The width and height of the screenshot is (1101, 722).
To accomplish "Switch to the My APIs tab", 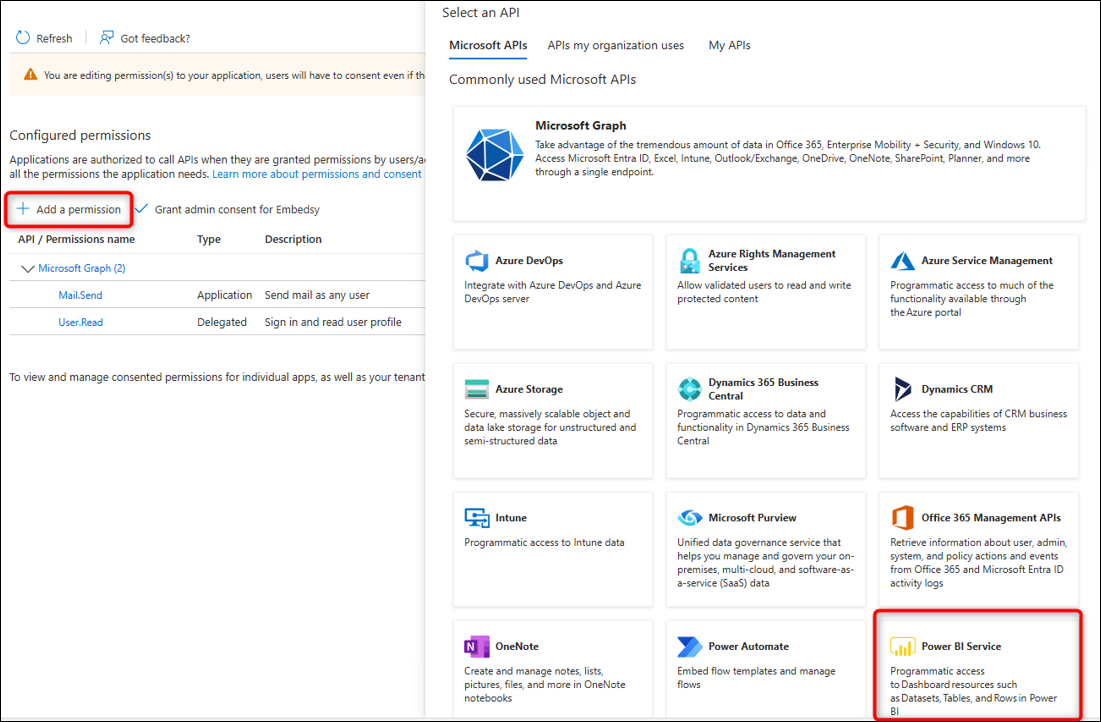I will [728, 45].
